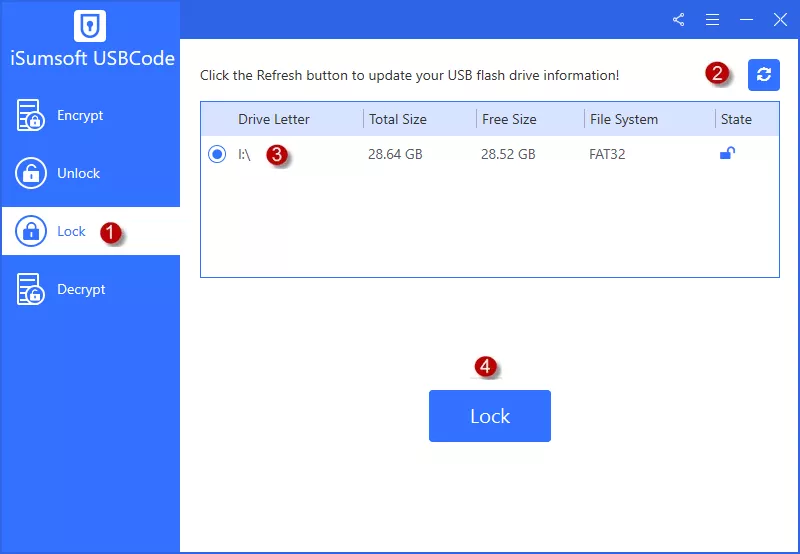Image resolution: width=800 pixels, height=554 pixels.
Task: Click the 28.52 GB free size cell
Action: (x=508, y=154)
